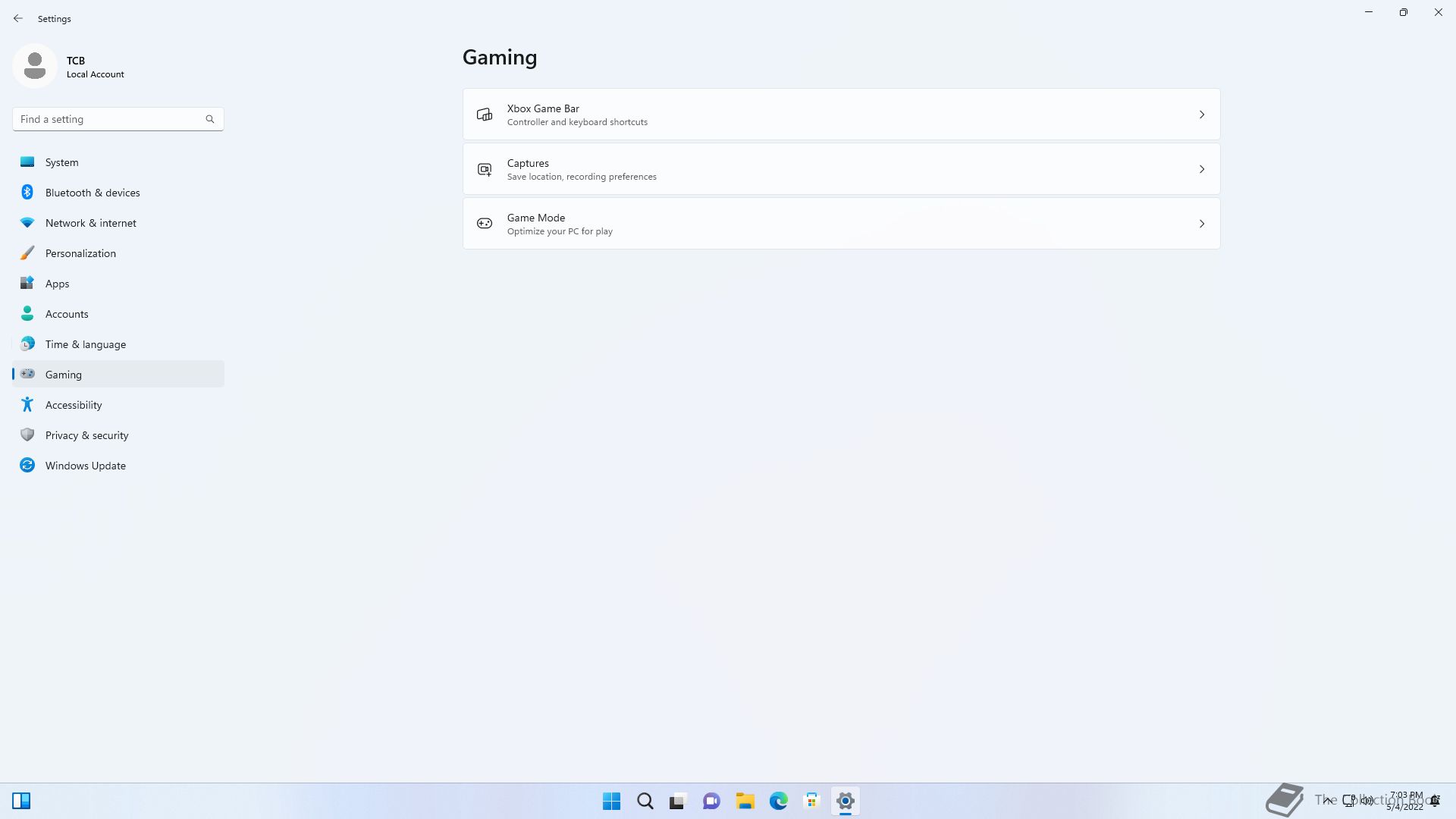
Task: Click the Privacy shield icon
Action: tap(27, 435)
